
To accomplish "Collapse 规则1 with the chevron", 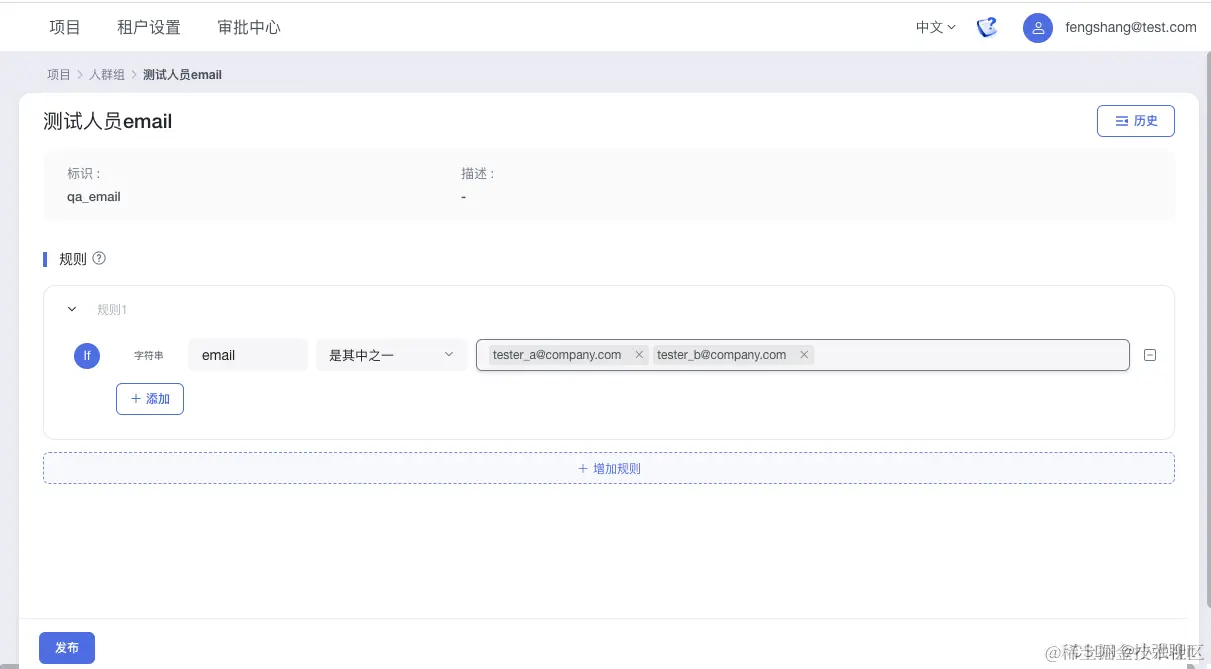I will 72,310.
